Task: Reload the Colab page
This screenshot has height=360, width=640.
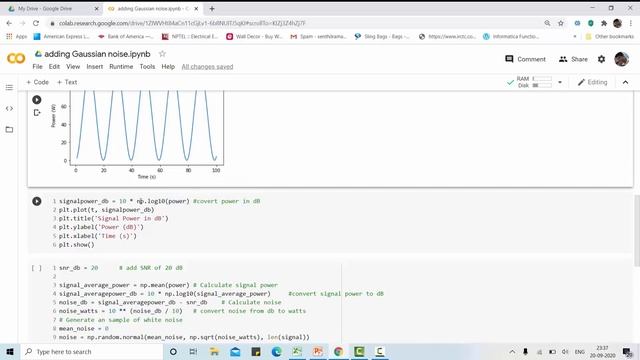Action: [36, 23]
